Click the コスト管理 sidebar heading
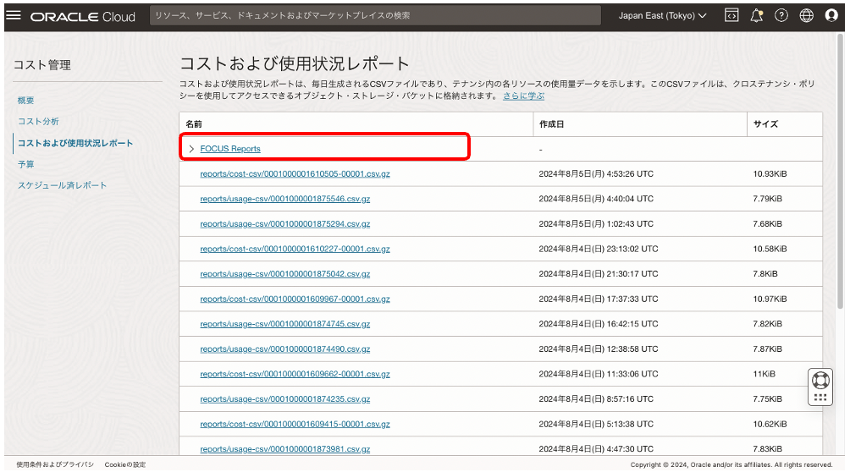The height and width of the screenshot is (472, 850). coord(42,65)
